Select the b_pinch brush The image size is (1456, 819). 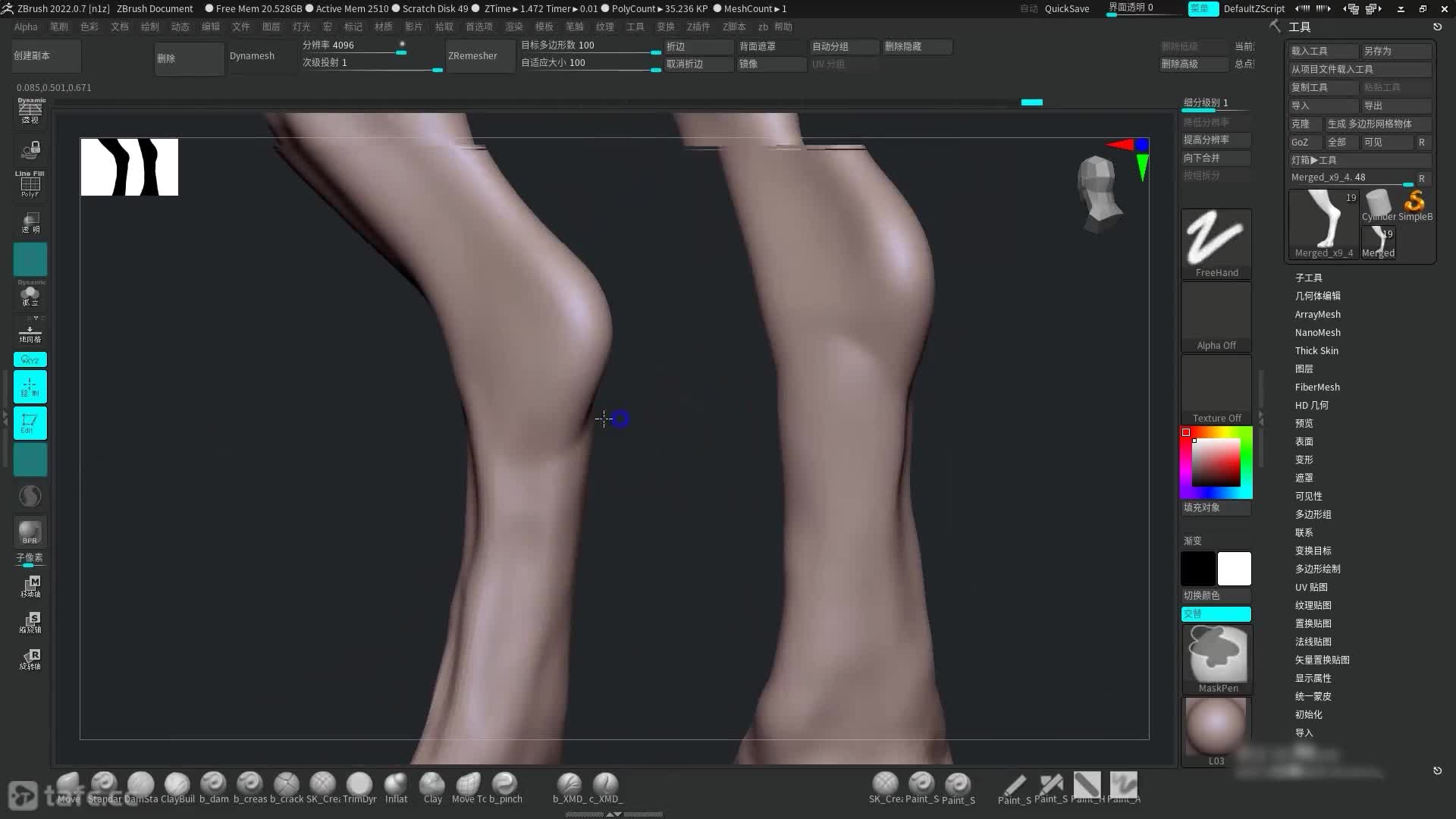click(x=505, y=787)
